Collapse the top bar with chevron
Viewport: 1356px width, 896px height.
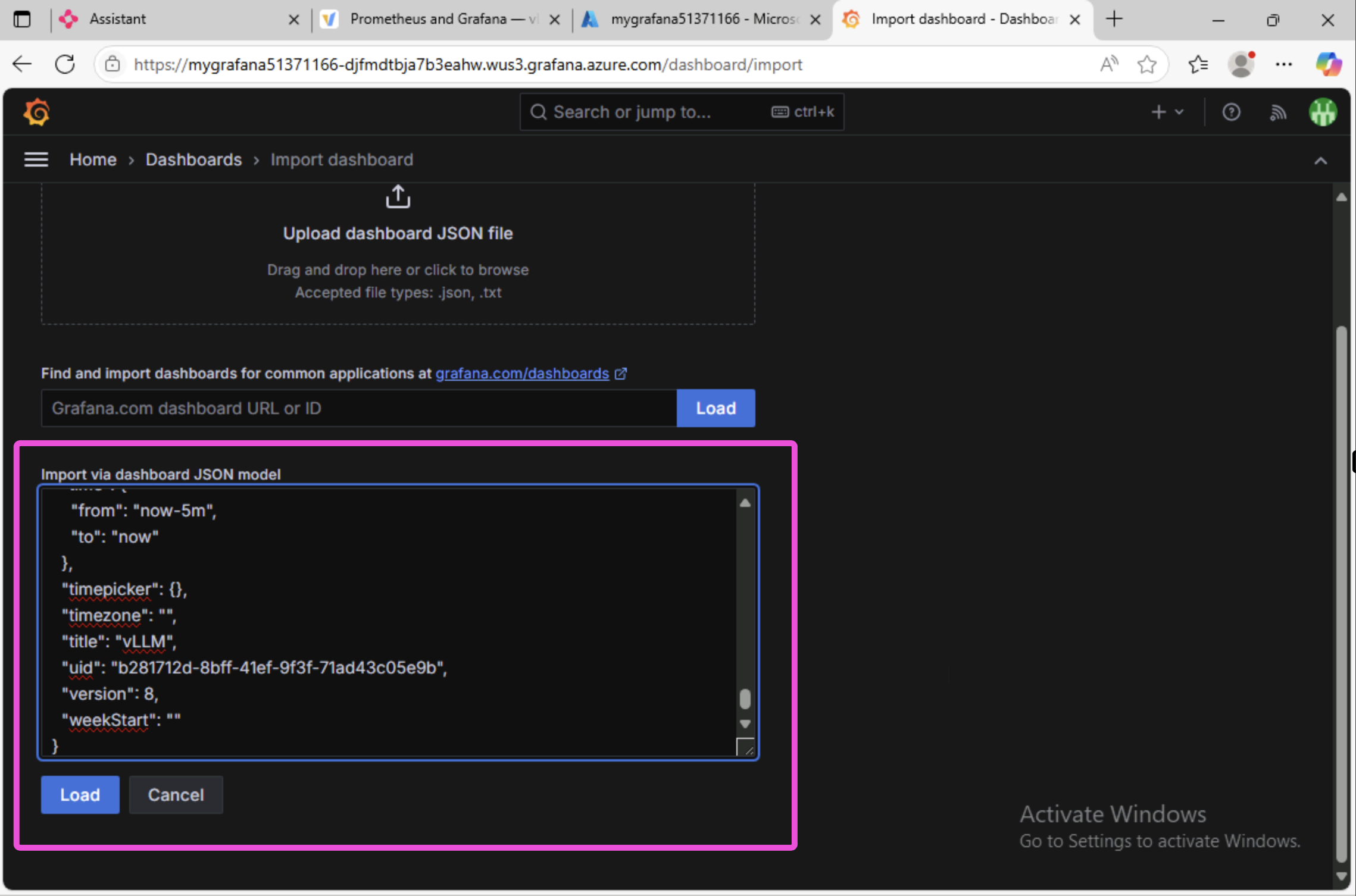(1320, 161)
